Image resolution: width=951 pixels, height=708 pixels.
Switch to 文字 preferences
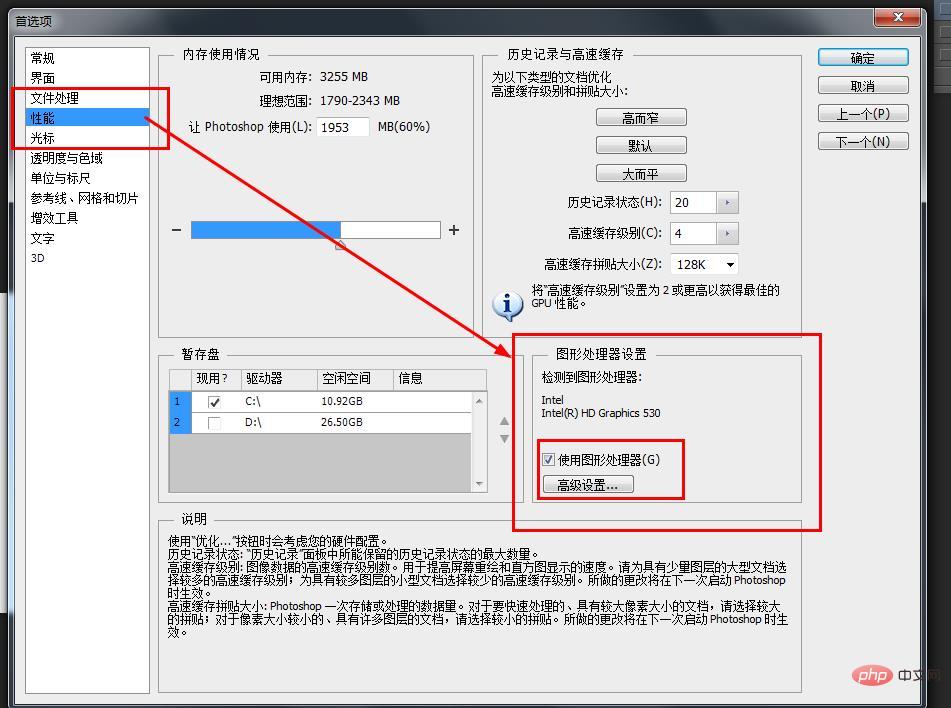(42, 238)
